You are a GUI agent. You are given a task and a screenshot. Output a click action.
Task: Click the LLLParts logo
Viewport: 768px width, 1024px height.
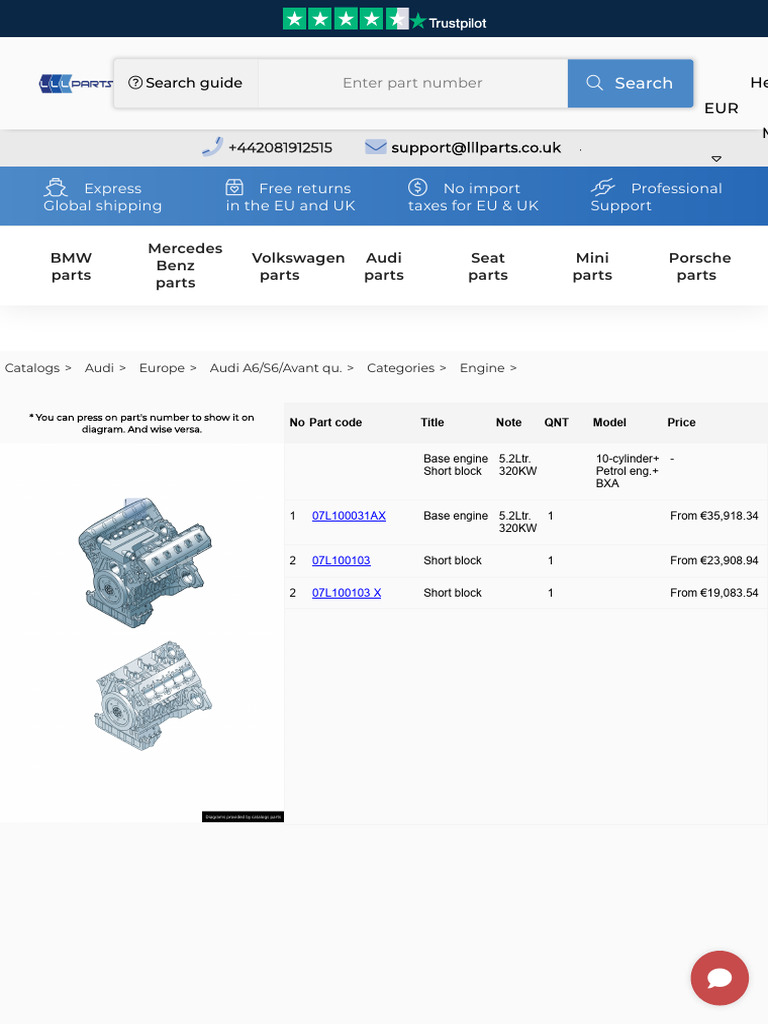(x=76, y=84)
